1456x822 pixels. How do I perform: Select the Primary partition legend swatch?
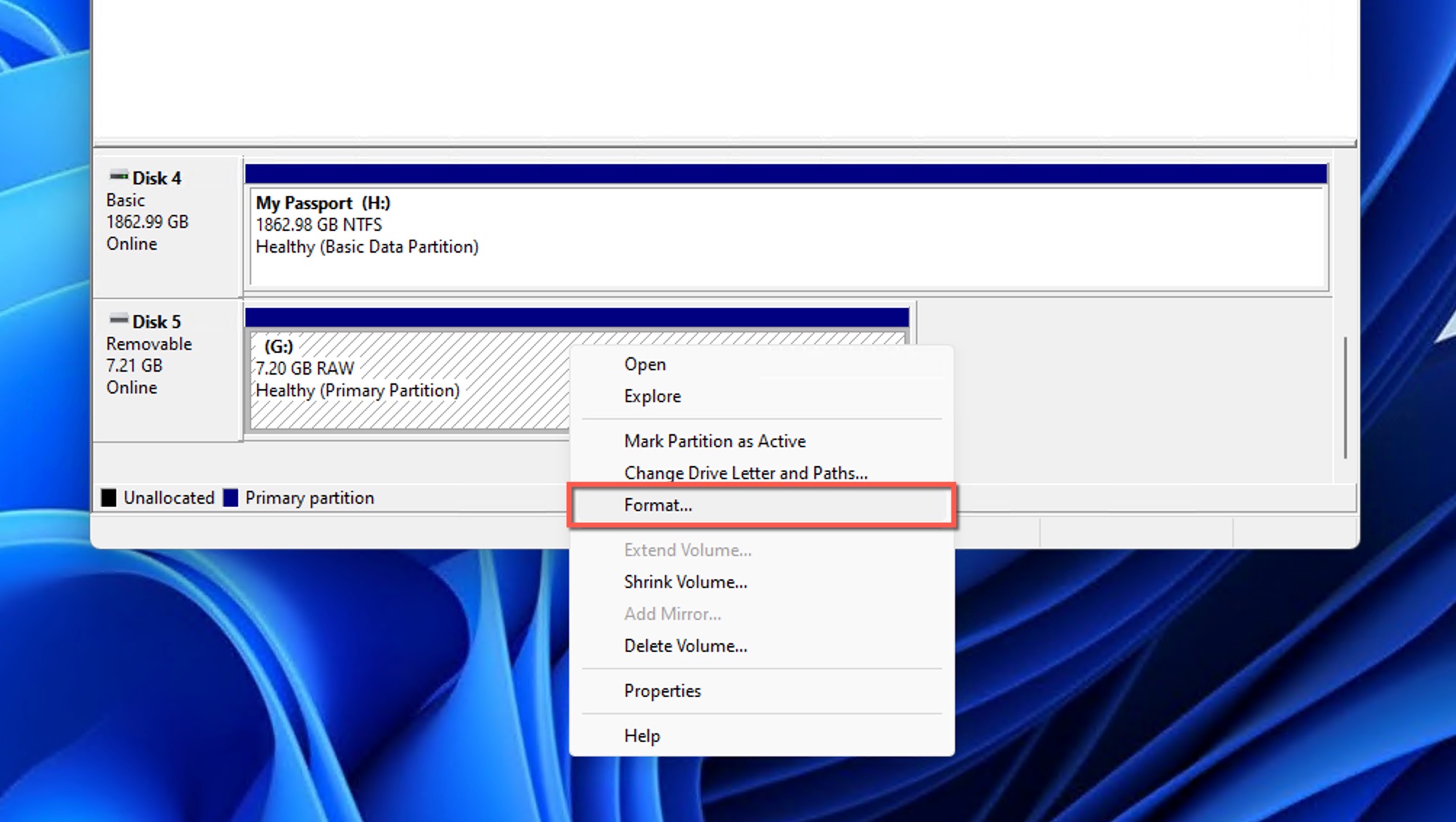click(232, 497)
